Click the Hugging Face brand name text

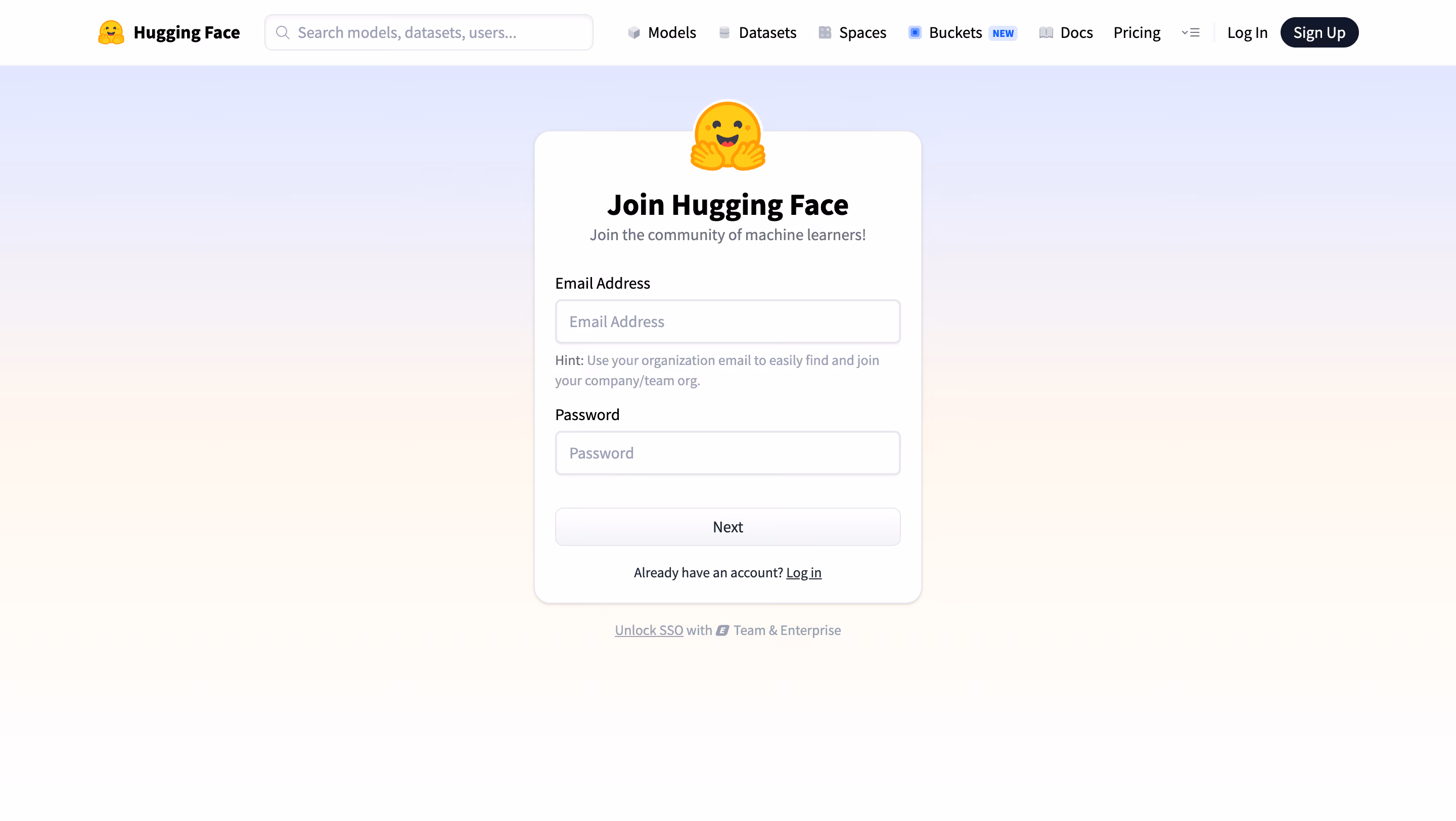click(187, 33)
